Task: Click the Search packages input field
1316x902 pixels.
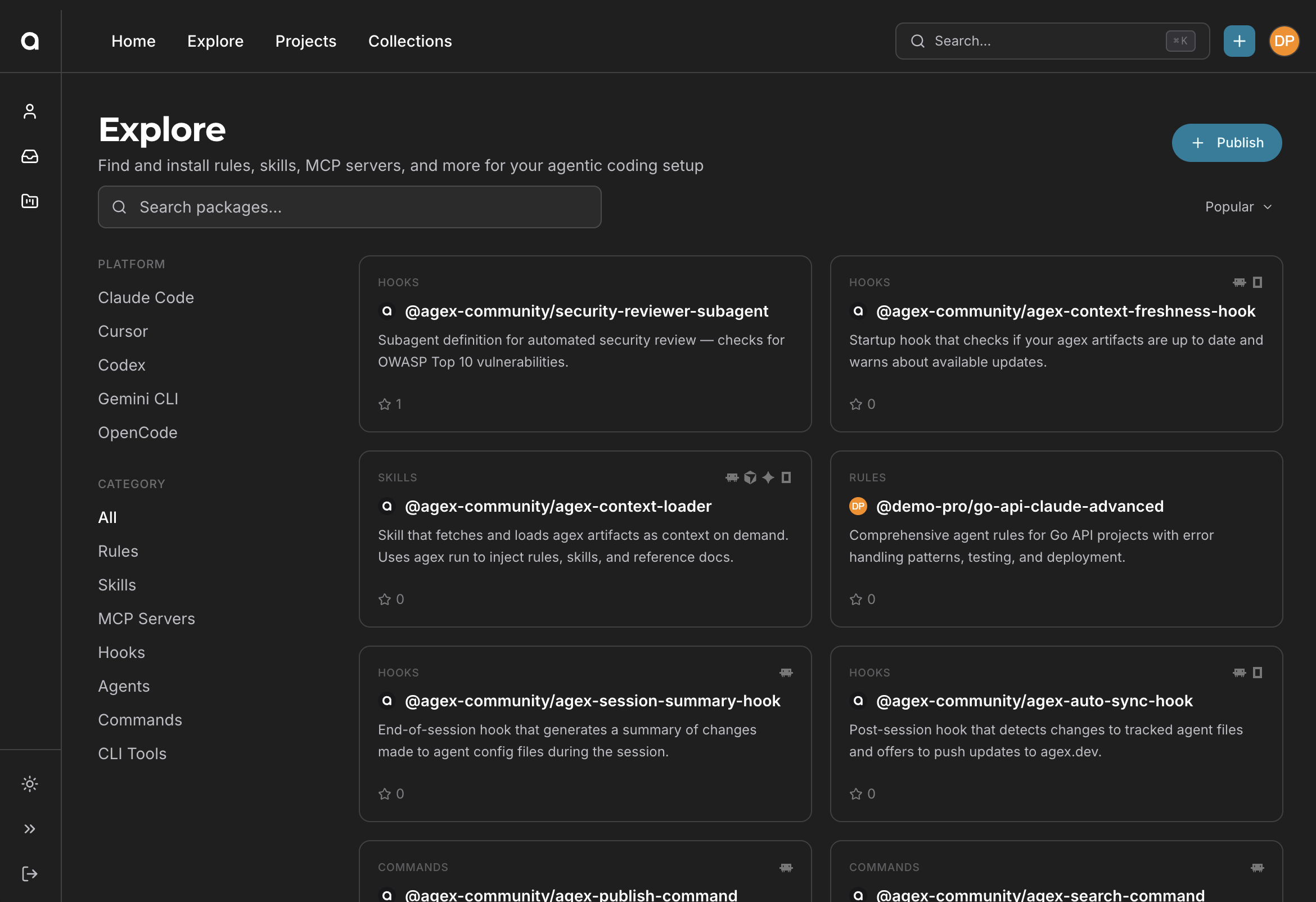Action: pos(349,208)
